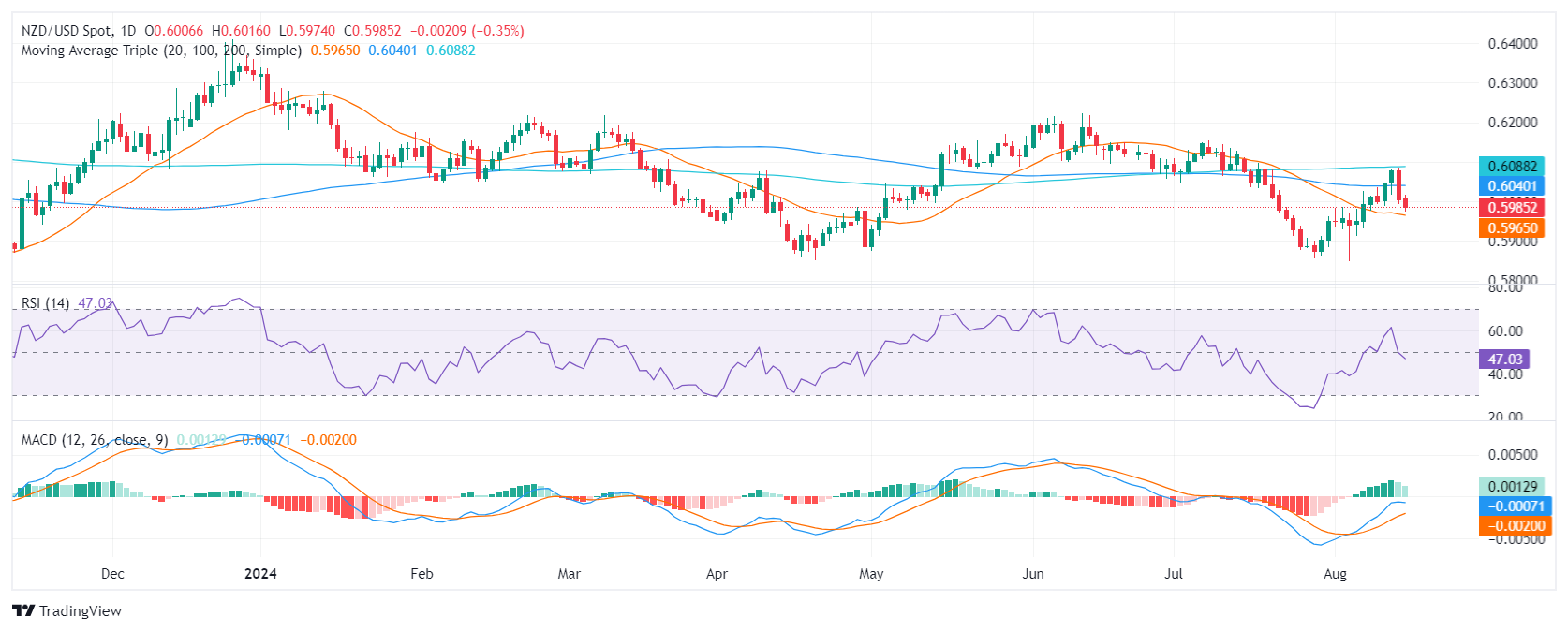Click the TradingView logo icon
The height and width of the screenshot is (631, 1568).
tap(23, 610)
